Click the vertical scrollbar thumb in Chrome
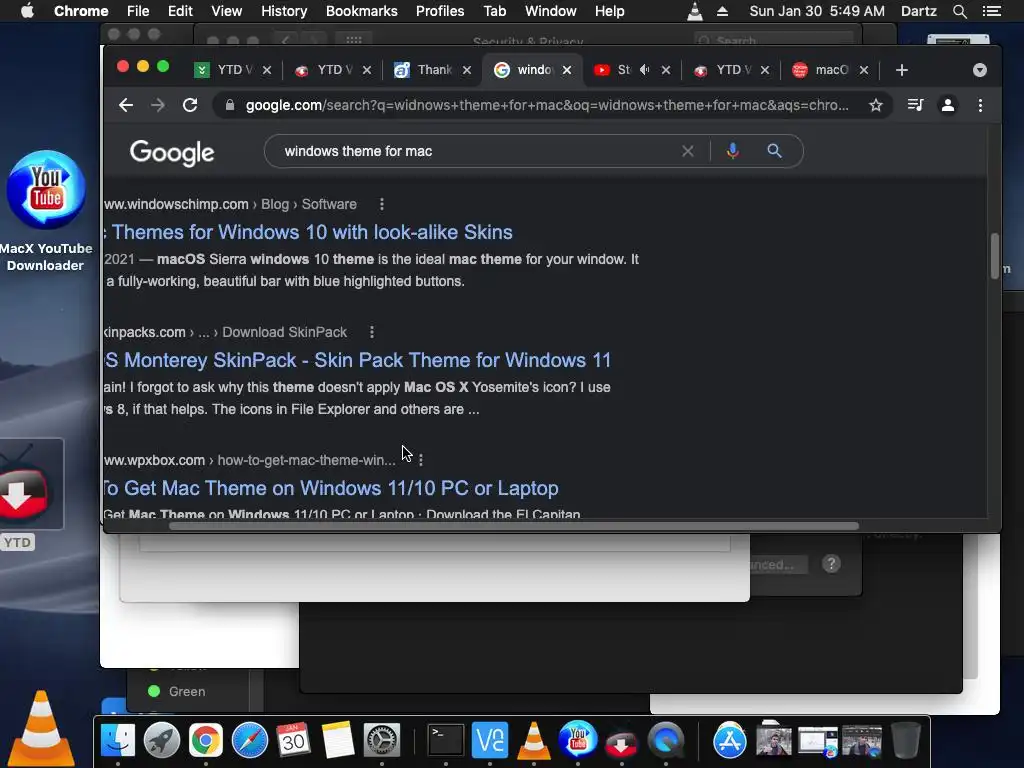1024x768 pixels. 995,255
